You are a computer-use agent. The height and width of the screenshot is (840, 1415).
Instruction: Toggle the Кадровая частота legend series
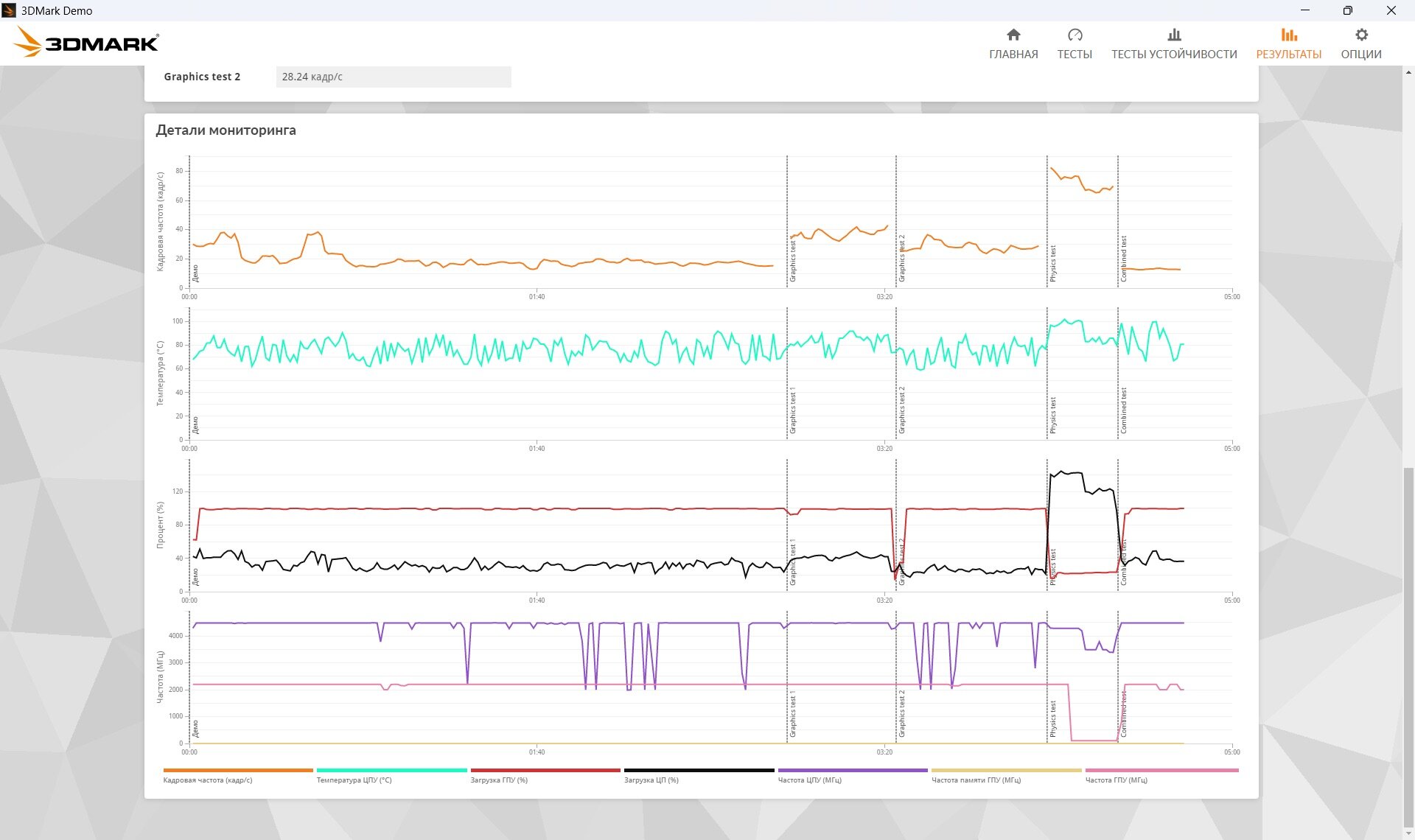208,780
